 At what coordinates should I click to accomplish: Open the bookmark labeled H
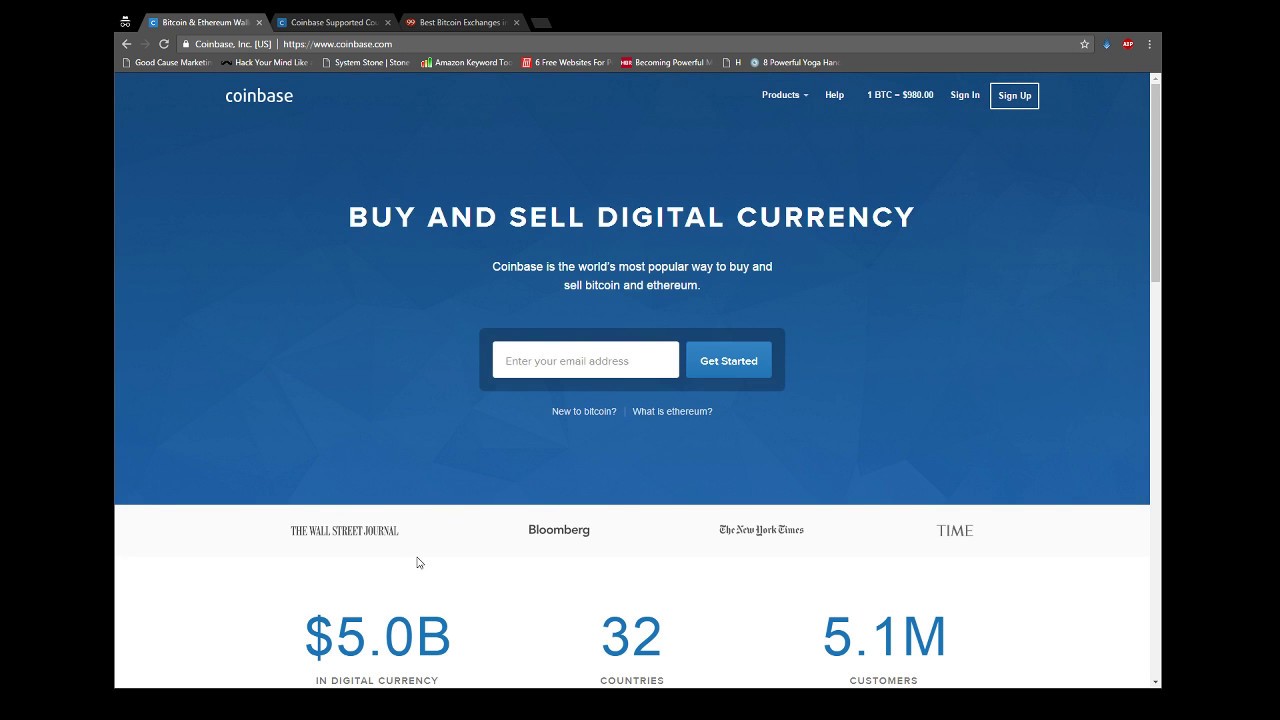(x=732, y=62)
